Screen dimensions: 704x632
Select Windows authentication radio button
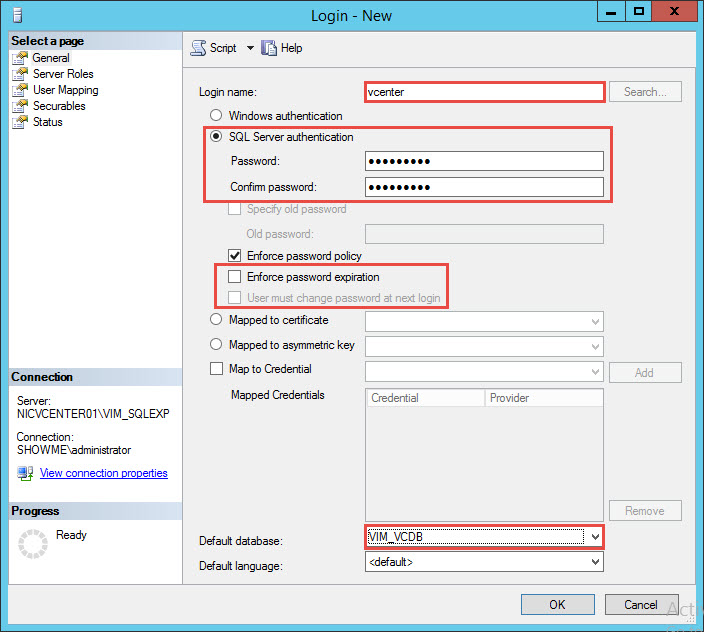[x=216, y=115]
